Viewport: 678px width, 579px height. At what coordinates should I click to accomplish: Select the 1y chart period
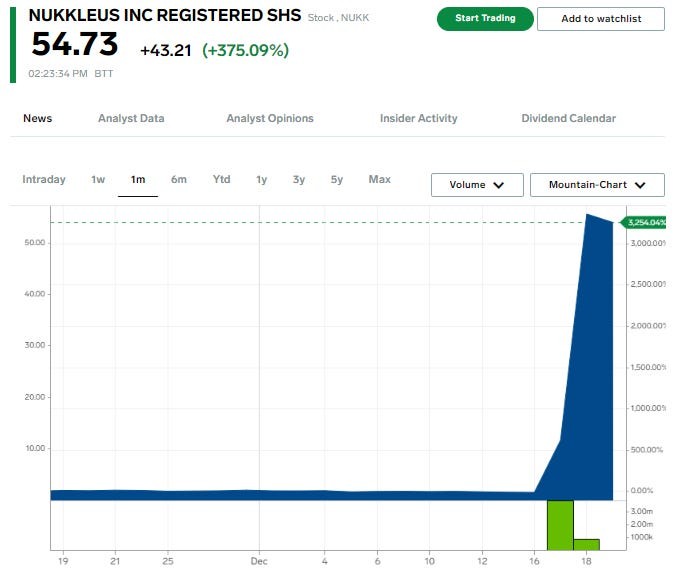tap(261, 180)
